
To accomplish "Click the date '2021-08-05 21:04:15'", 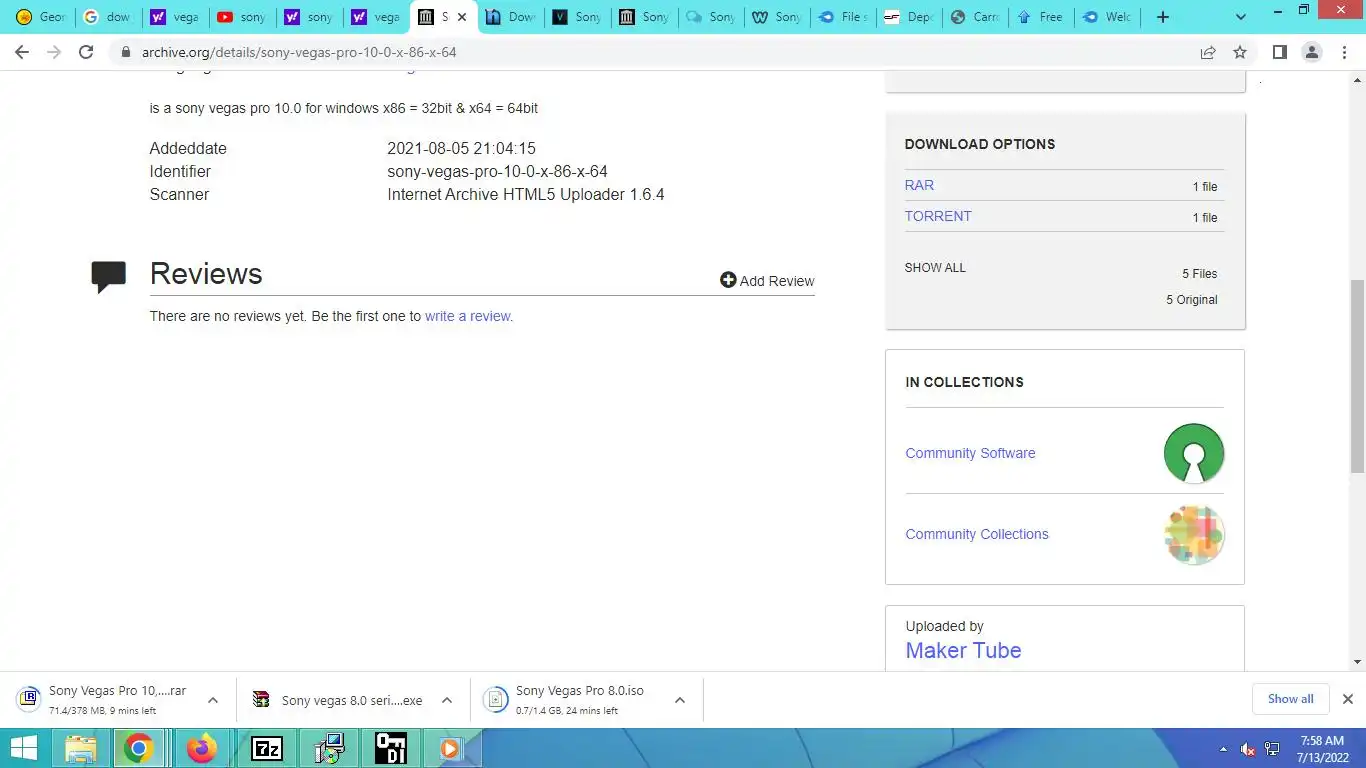I will tap(461, 148).
